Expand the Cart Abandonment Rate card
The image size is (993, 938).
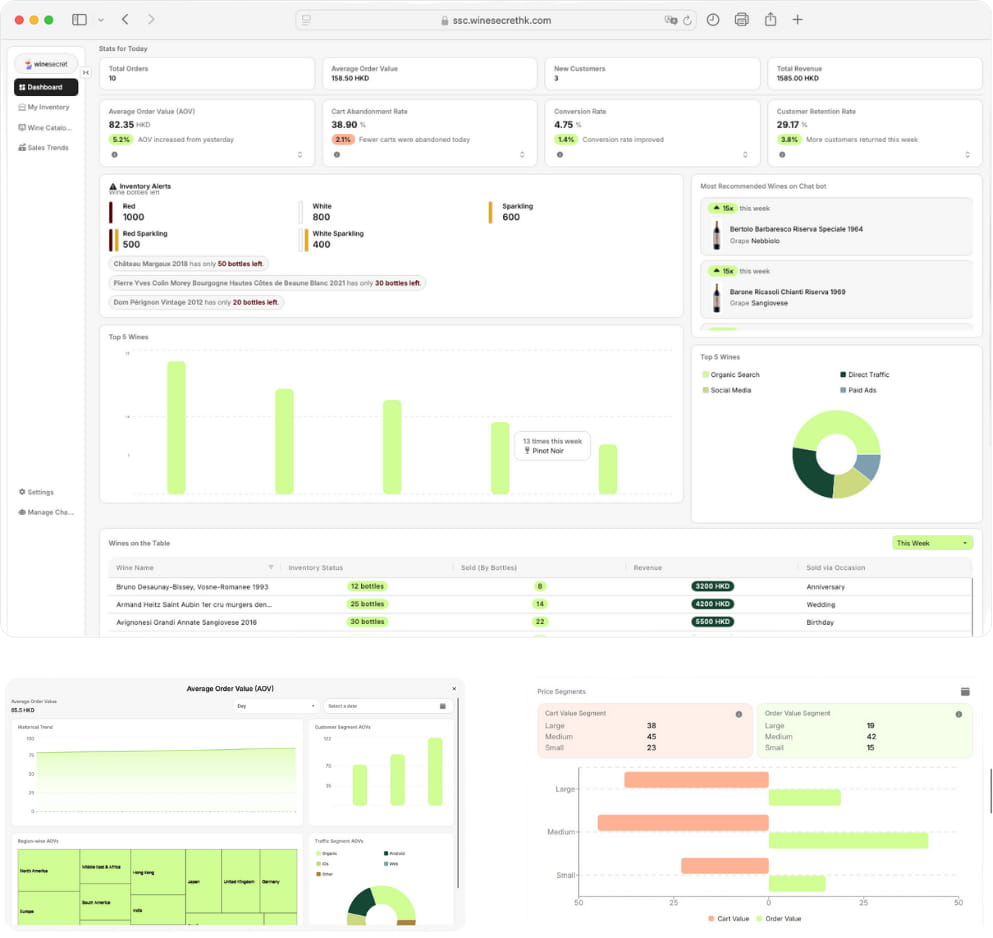point(522,154)
